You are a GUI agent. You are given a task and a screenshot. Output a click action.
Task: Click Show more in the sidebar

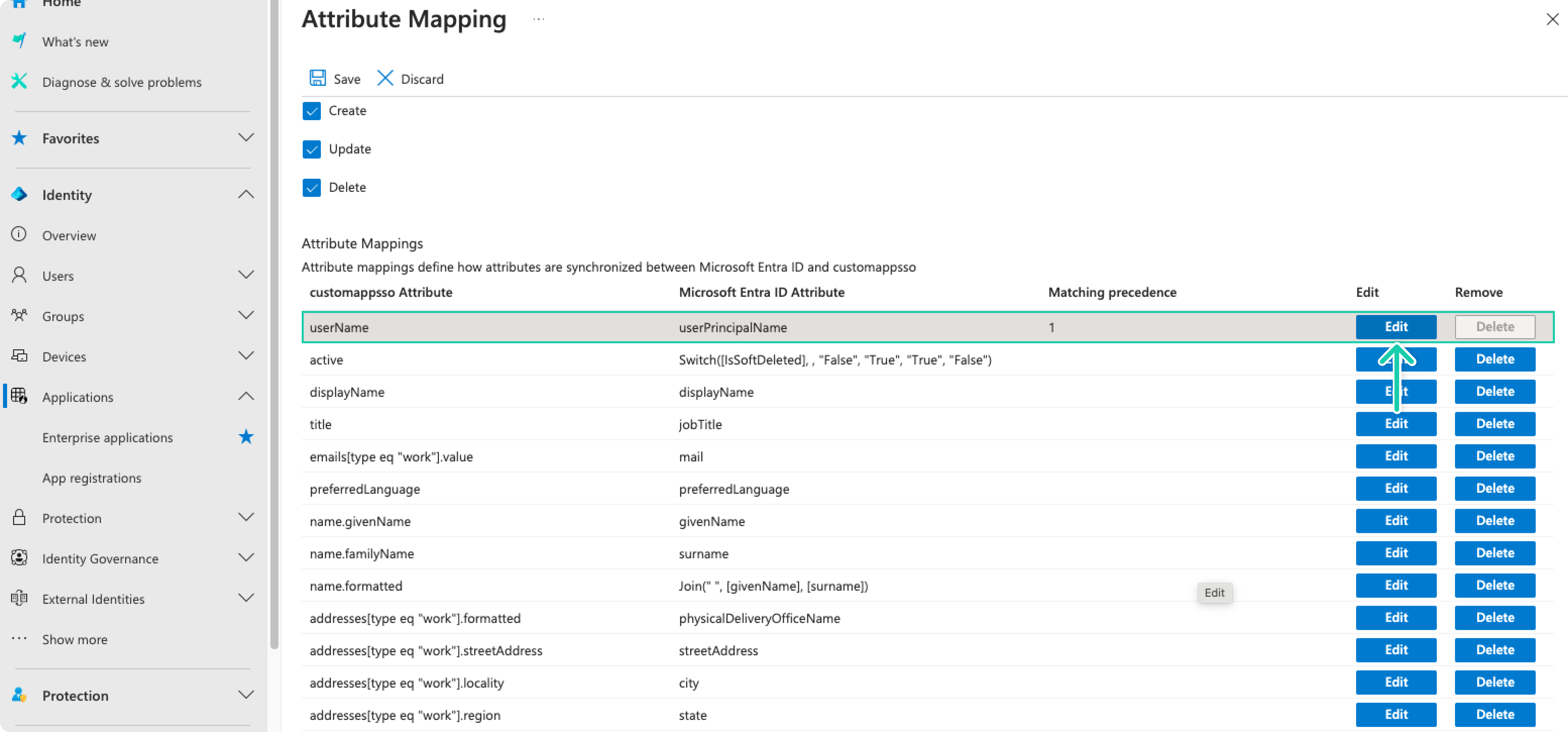(x=75, y=639)
